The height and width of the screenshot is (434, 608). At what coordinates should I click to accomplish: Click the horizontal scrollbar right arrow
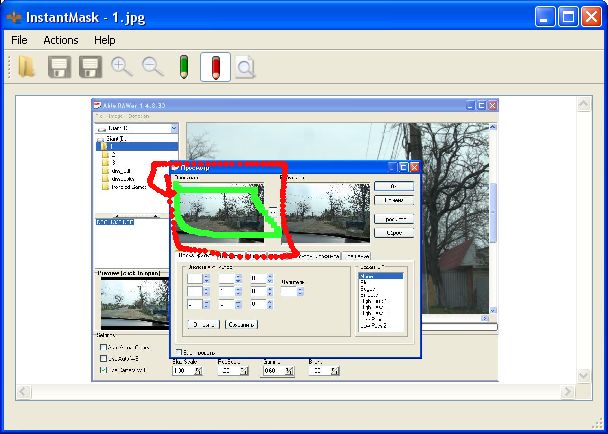[567, 390]
